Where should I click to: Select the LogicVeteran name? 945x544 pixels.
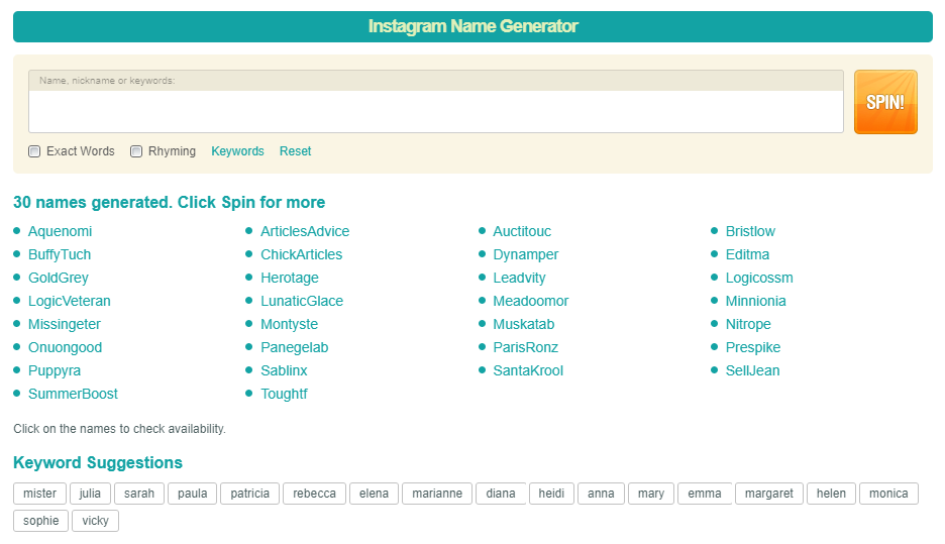point(69,301)
